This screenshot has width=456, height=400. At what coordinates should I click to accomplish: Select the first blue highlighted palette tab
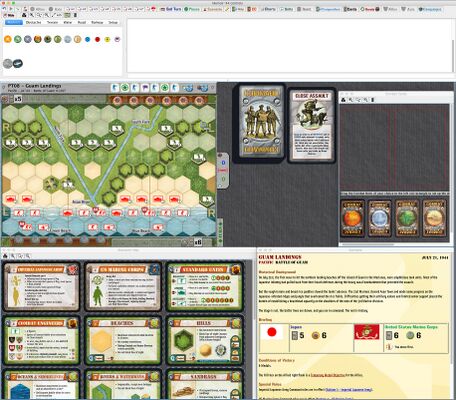pos(14,22)
